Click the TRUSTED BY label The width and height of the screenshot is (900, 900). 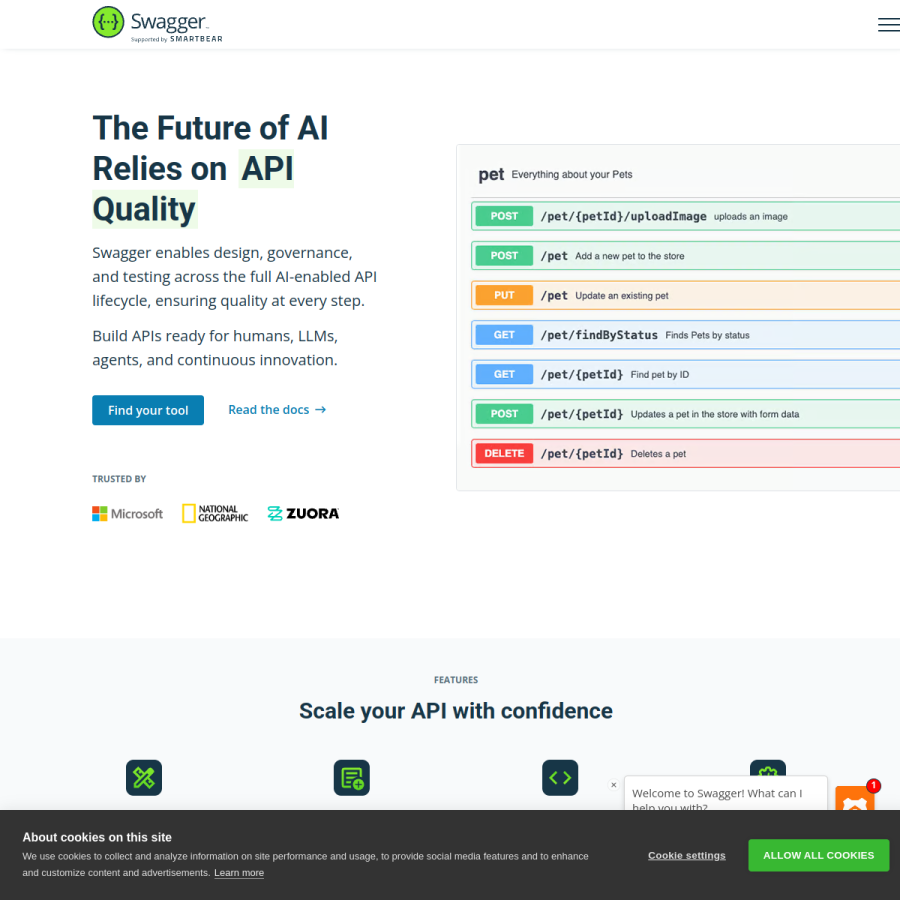pyautogui.click(x=119, y=479)
